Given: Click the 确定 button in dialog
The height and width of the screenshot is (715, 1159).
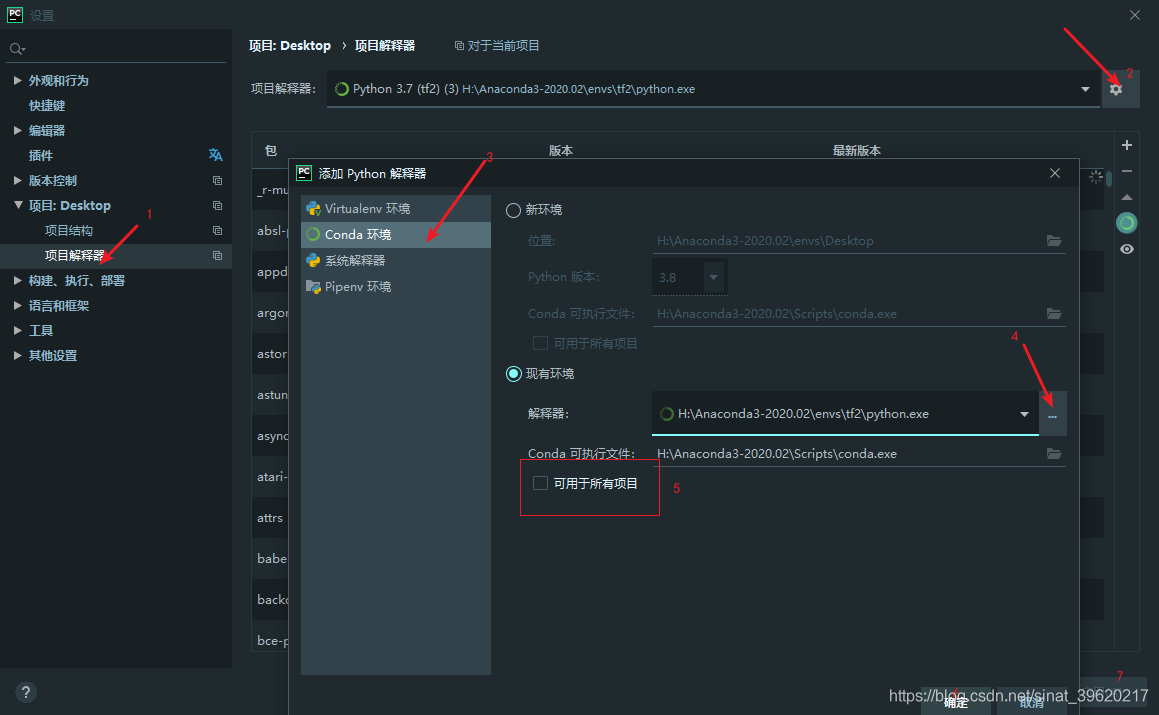Looking at the screenshot, I should 956,702.
